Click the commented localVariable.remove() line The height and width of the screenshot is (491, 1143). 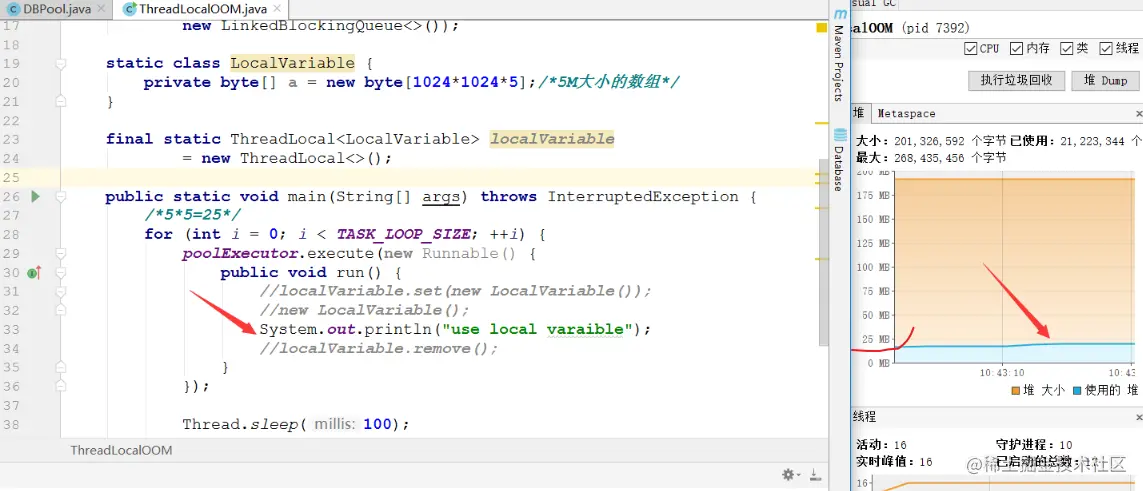tap(378, 348)
